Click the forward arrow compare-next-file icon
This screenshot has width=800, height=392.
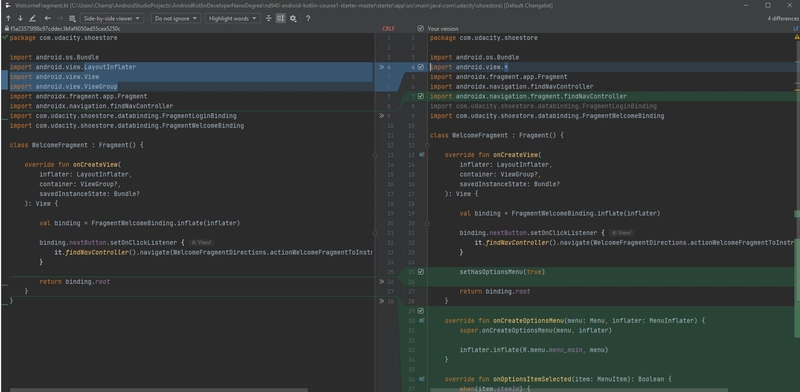point(60,18)
